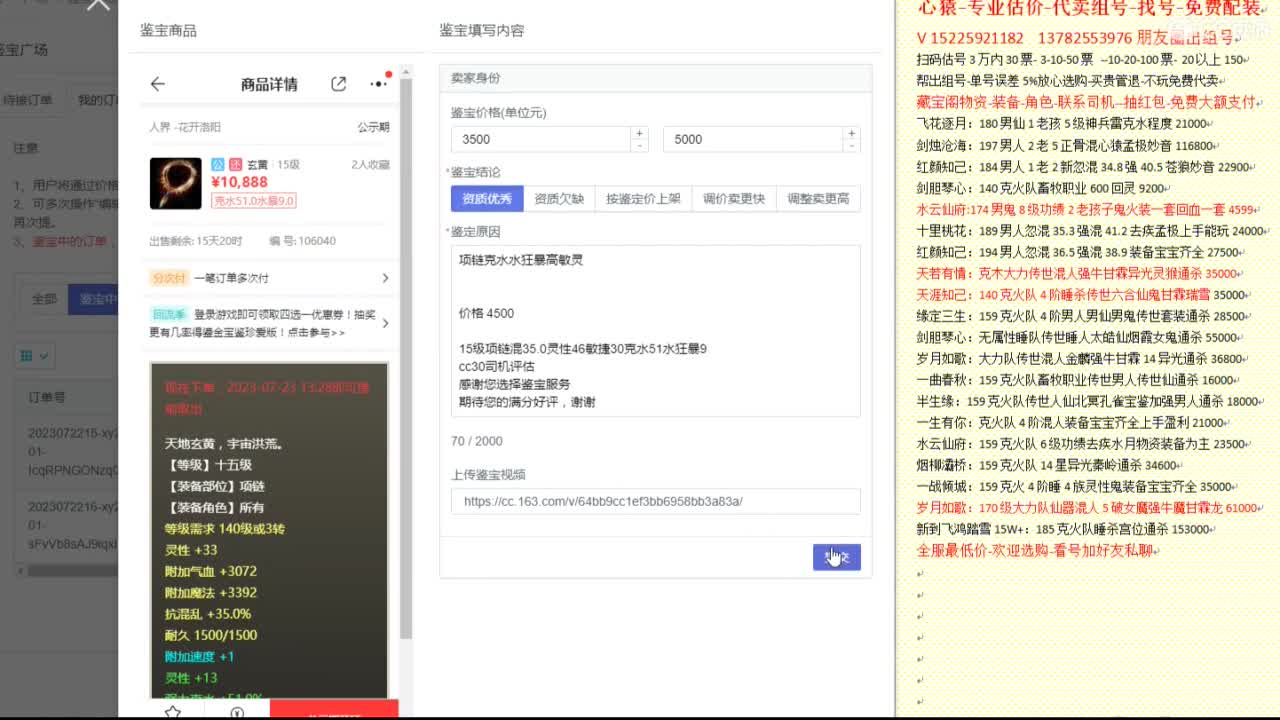Screen dimensions: 1280x720
Task: Open the three-dot more options menu
Action: click(378, 83)
